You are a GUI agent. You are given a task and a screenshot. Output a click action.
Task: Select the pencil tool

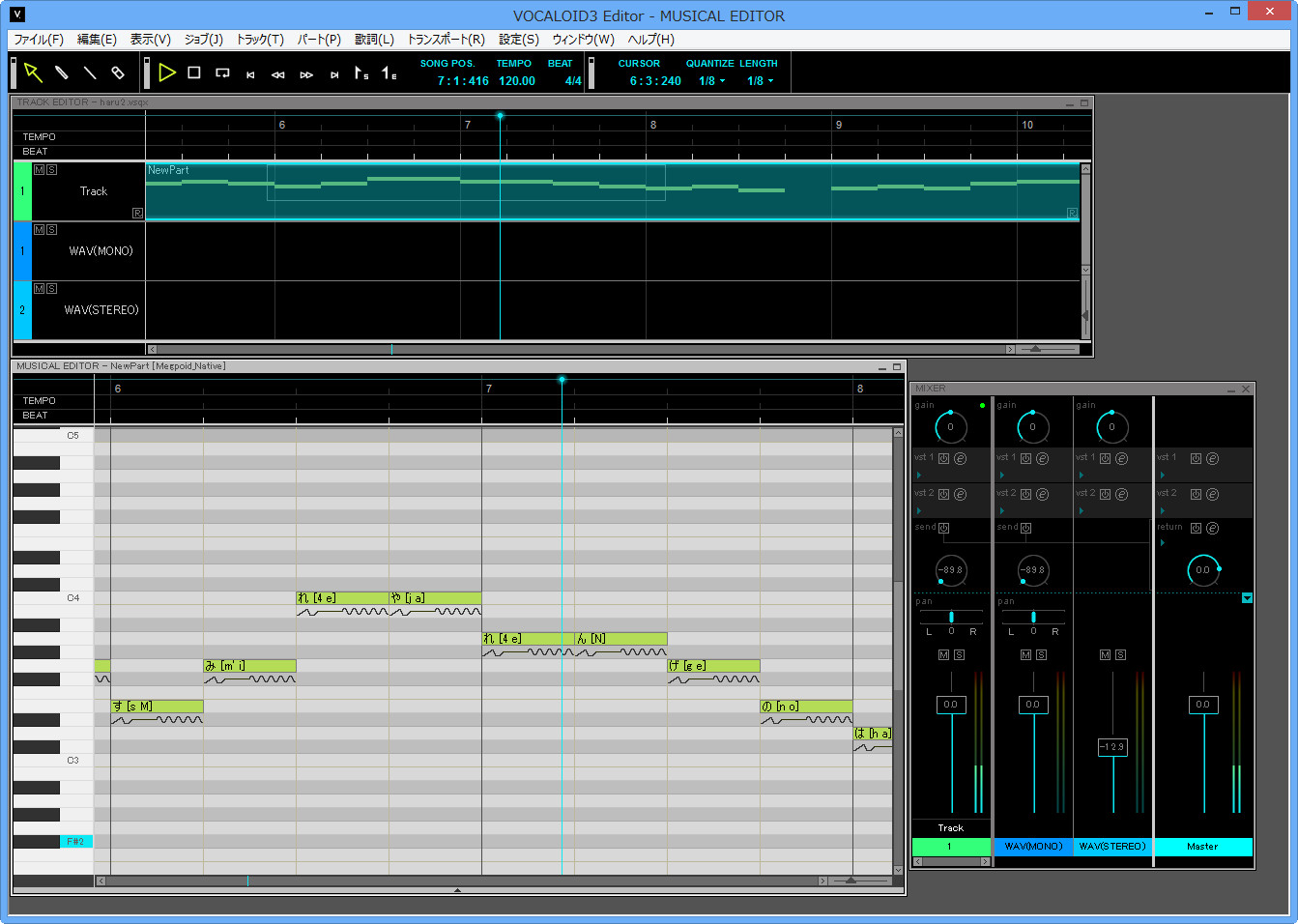coord(61,72)
